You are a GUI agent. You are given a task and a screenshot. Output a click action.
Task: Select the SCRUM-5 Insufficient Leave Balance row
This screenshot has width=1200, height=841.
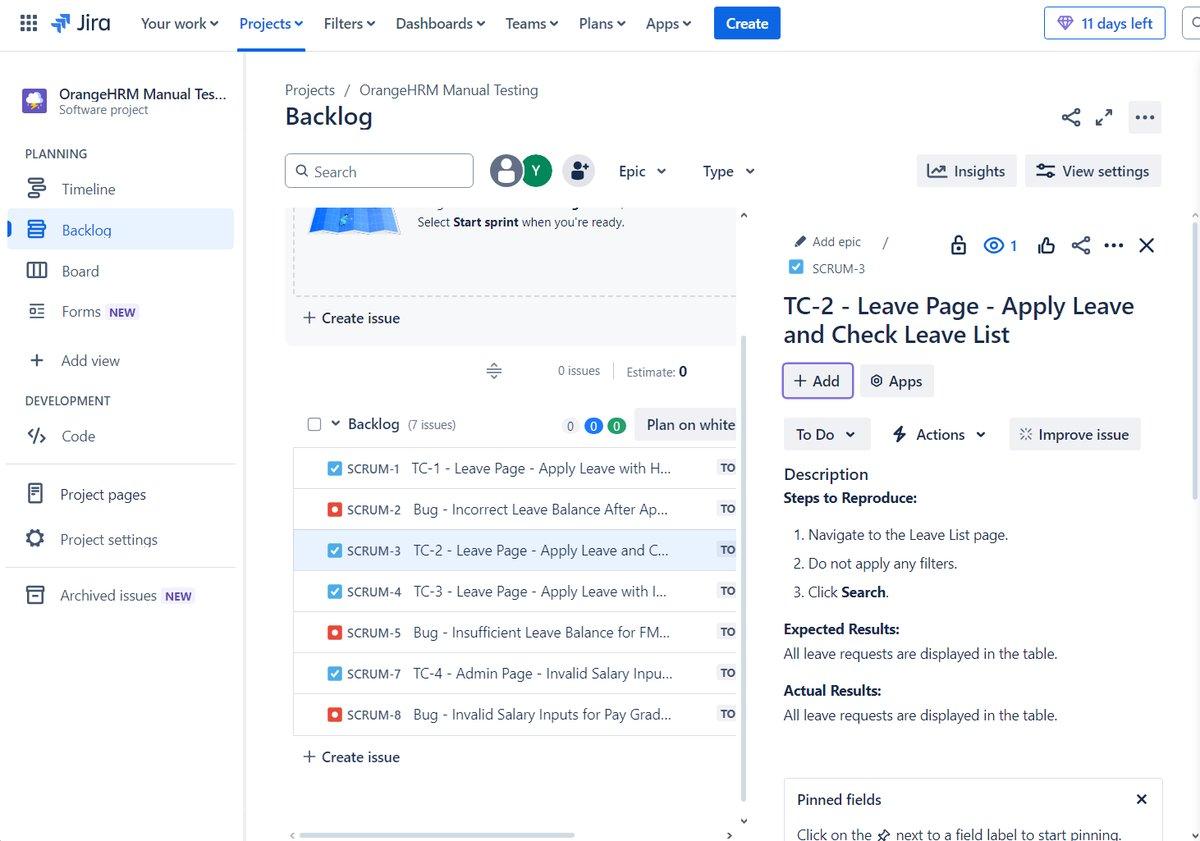[x=515, y=633]
